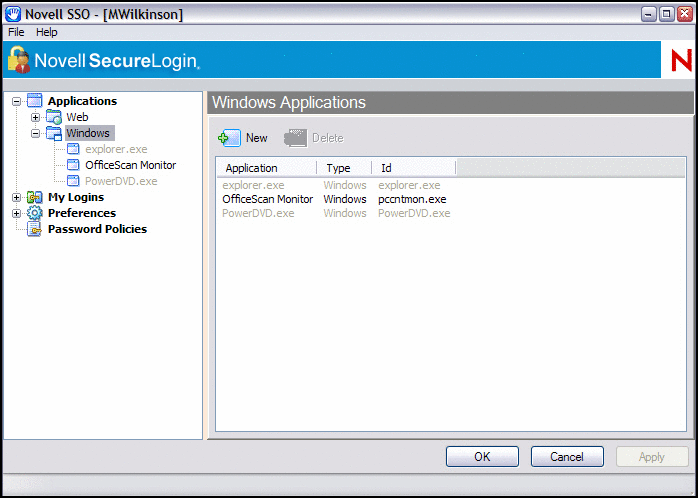
Task: Click the My Logins key icon
Action: click(35, 197)
